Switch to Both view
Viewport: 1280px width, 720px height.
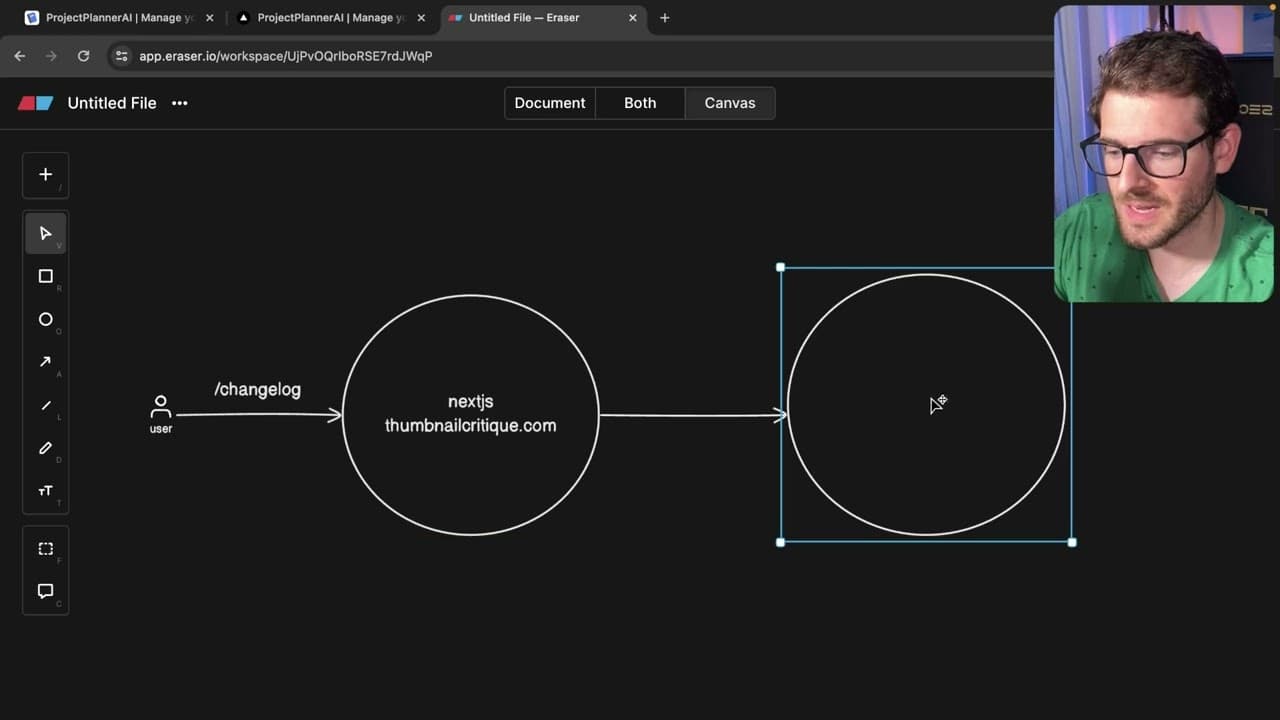pyautogui.click(x=640, y=103)
